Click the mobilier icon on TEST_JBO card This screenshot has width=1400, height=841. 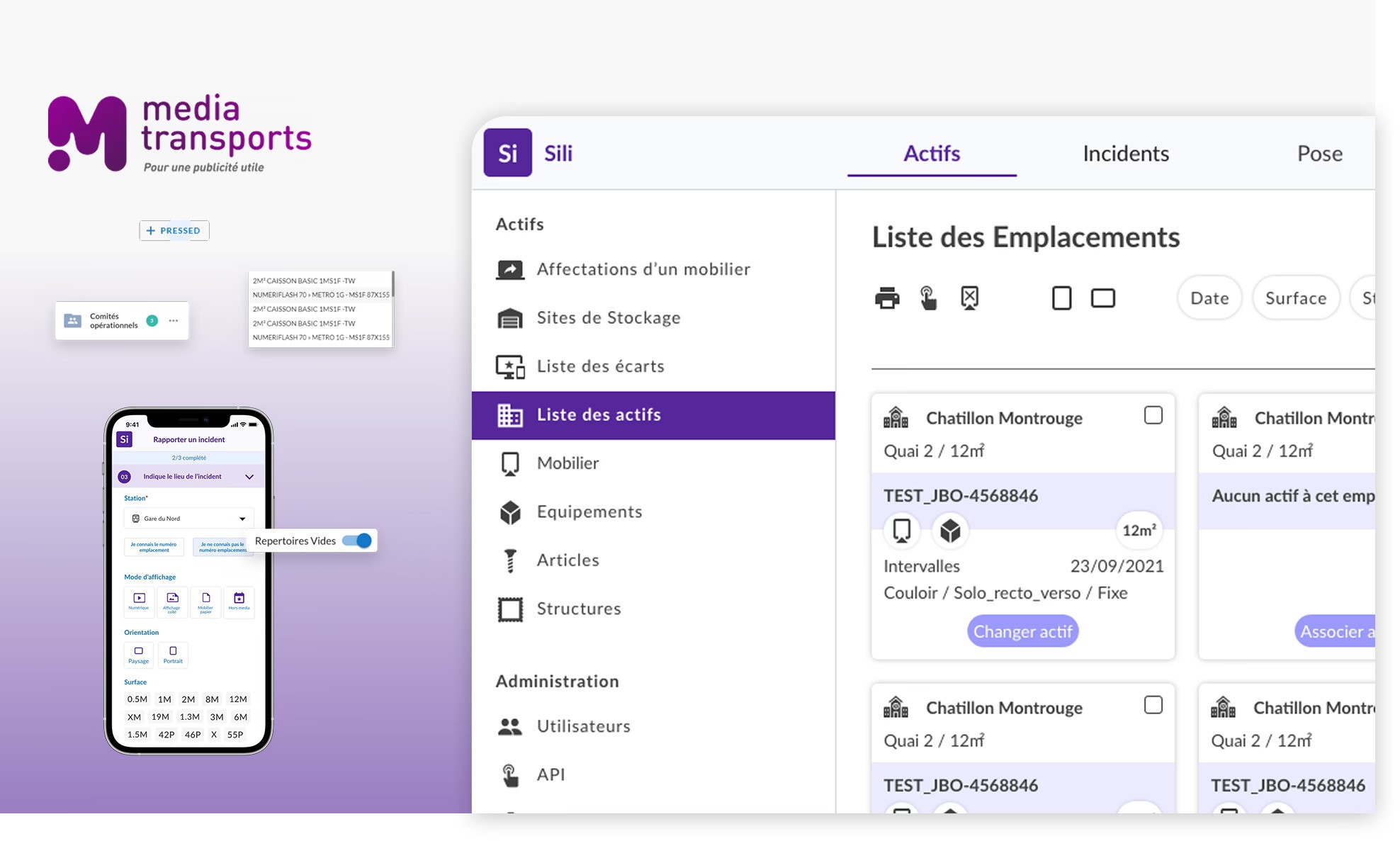[902, 530]
